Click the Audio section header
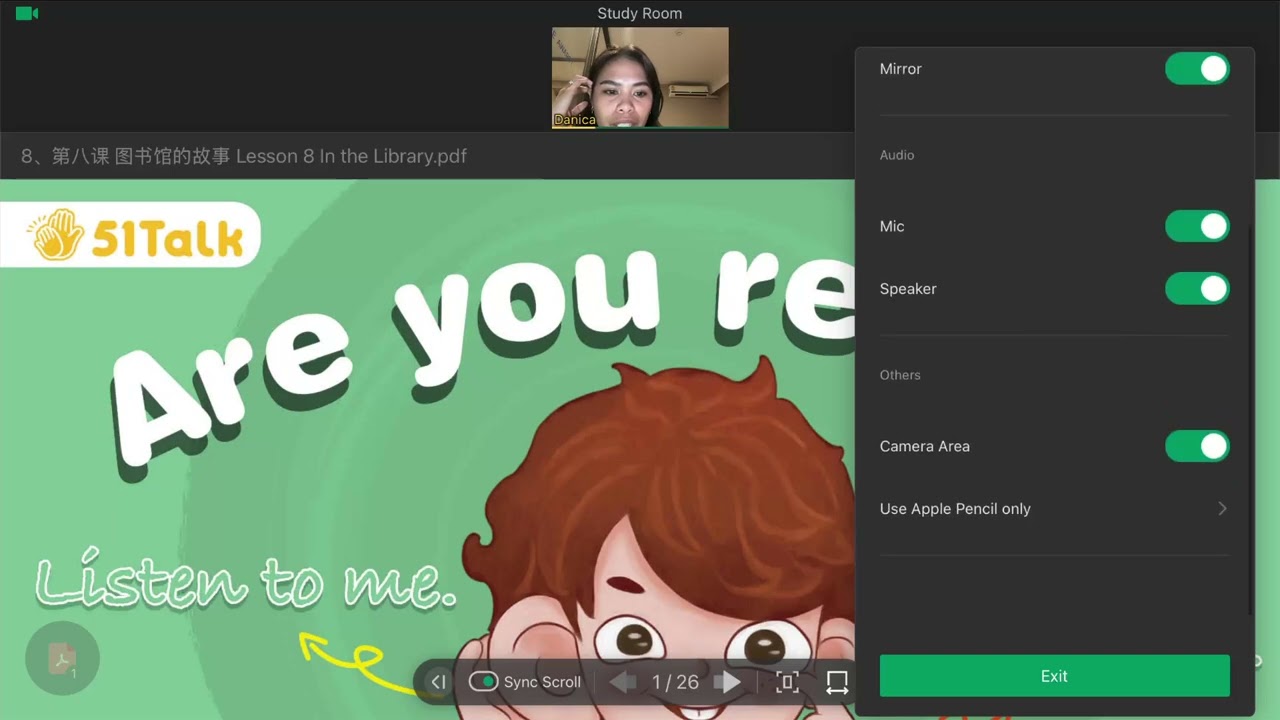The width and height of the screenshot is (1280, 720). pos(897,155)
